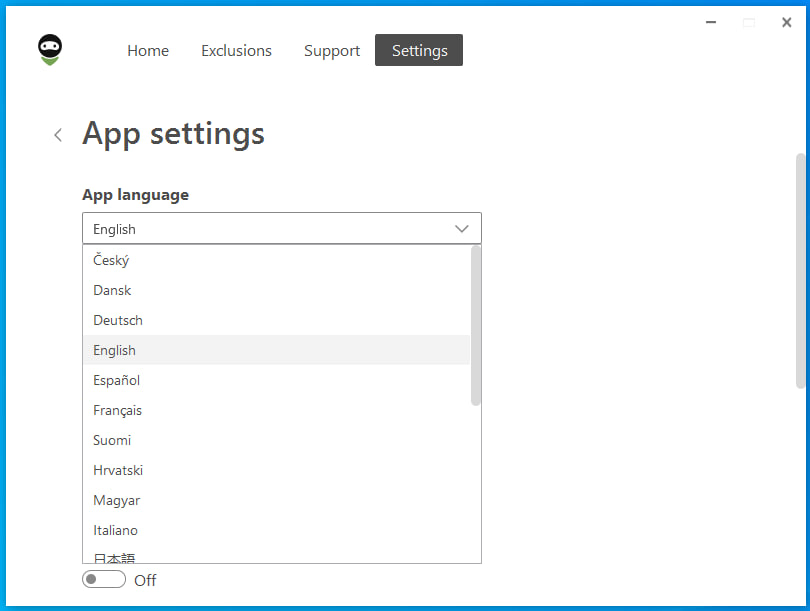This screenshot has height=611, width=810.
Task: Go back using the left arrow
Action: [x=58, y=135]
